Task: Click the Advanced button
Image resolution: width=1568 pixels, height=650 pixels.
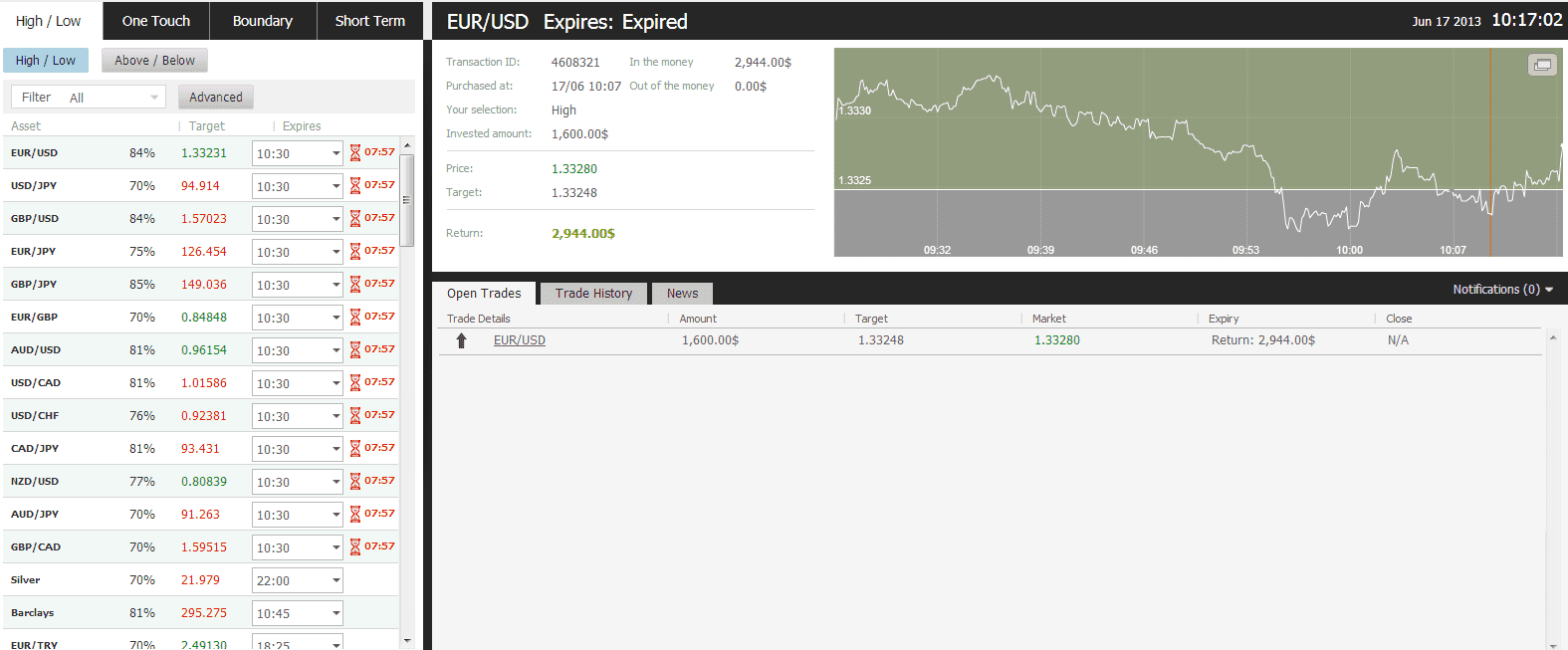Action: coord(216,98)
